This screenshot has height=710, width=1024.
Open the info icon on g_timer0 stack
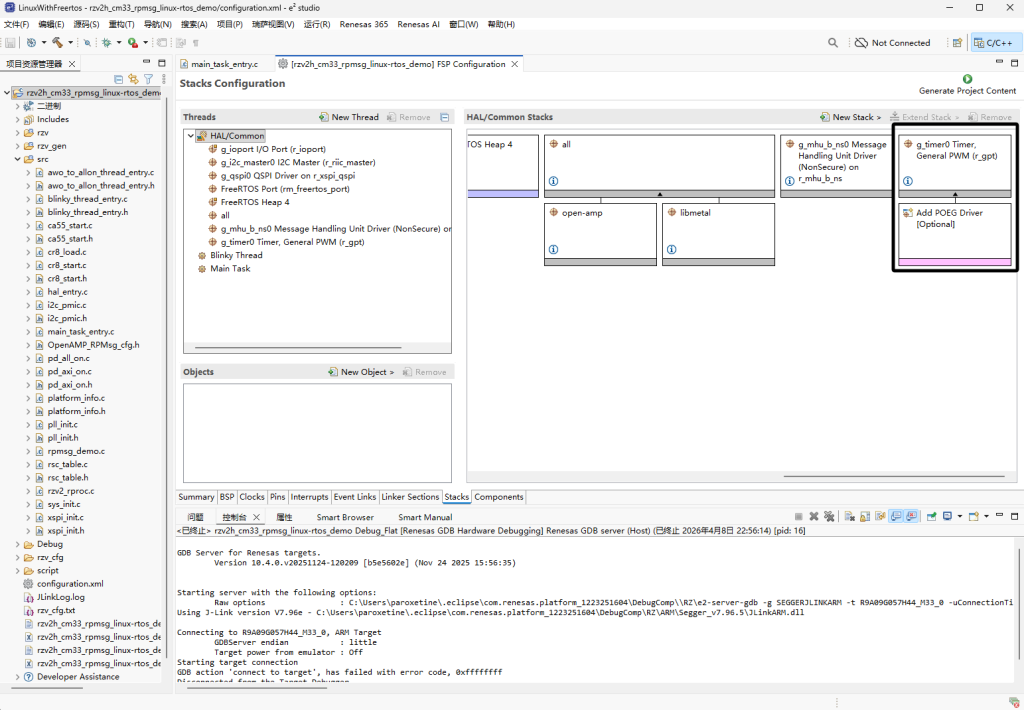click(x=908, y=181)
